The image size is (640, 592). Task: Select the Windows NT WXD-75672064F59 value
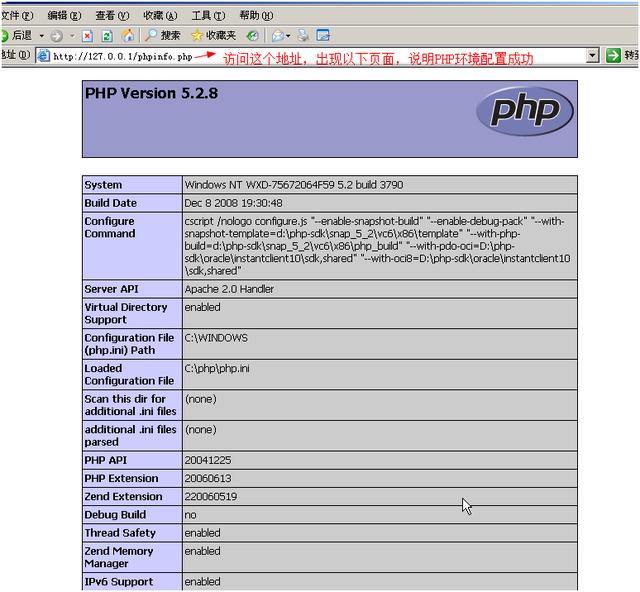[x=294, y=185]
